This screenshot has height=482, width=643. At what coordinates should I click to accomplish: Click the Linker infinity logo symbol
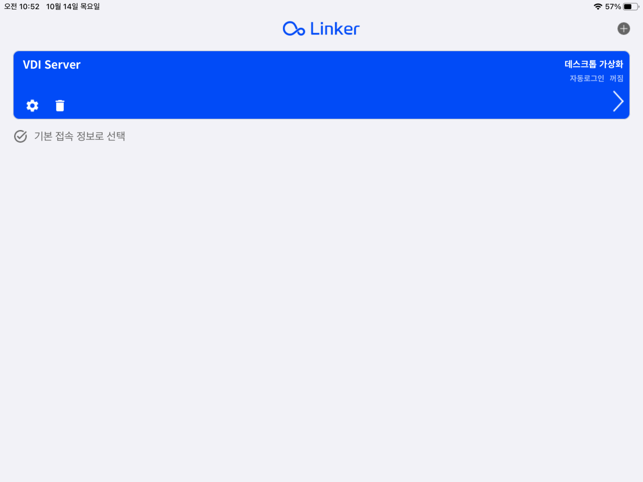[x=294, y=29]
